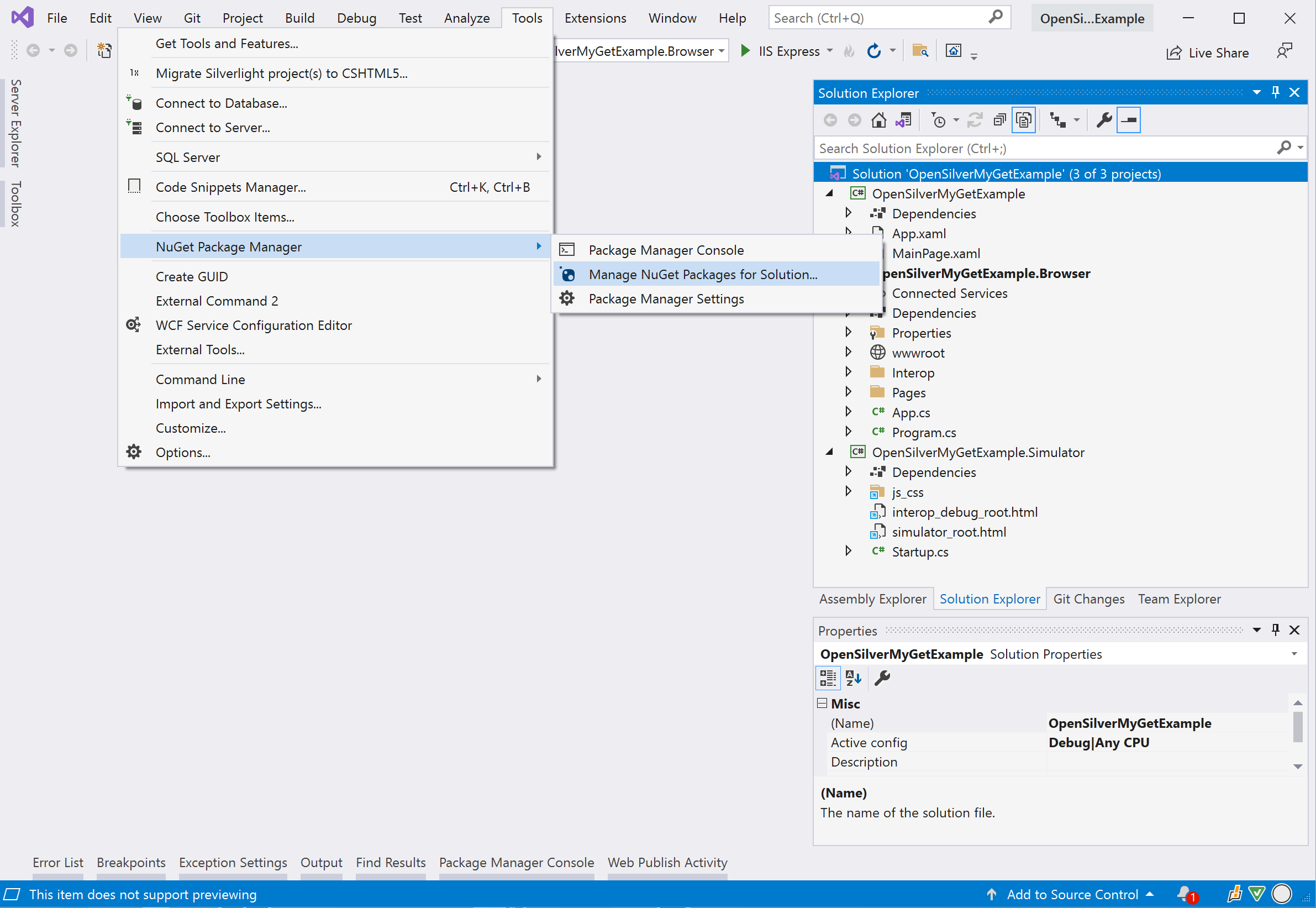This screenshot has width=1316, height=908.
Task: Click the window-with-house toolbar icon
Action: [953, 51]
